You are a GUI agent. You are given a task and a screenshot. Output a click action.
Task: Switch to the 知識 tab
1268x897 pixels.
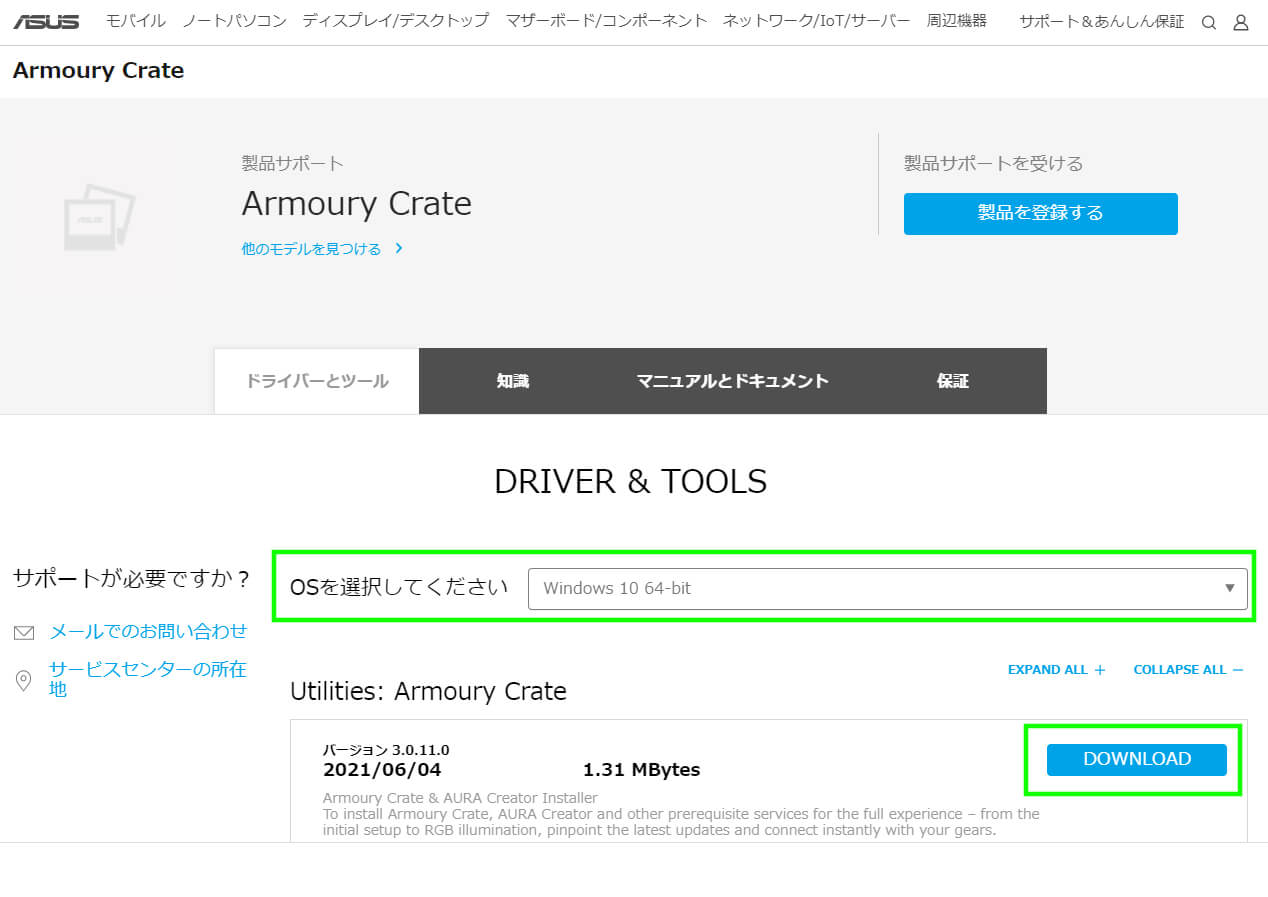pos(513,381)
